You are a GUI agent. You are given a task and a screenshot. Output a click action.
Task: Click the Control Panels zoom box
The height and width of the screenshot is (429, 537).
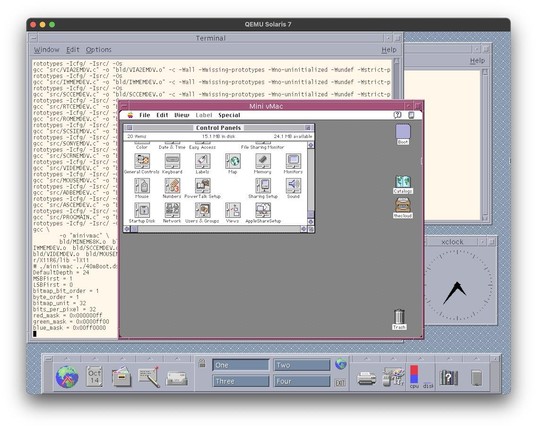(x=308, y=128)
